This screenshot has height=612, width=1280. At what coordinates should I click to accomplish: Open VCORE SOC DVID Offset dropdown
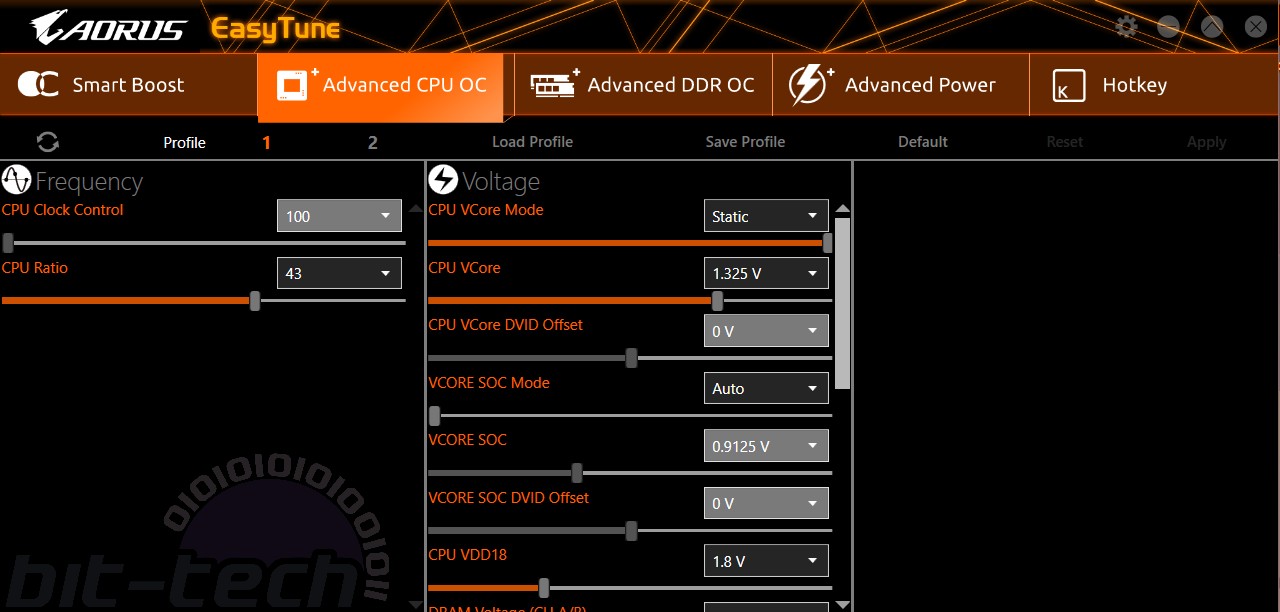click(766, 503)
